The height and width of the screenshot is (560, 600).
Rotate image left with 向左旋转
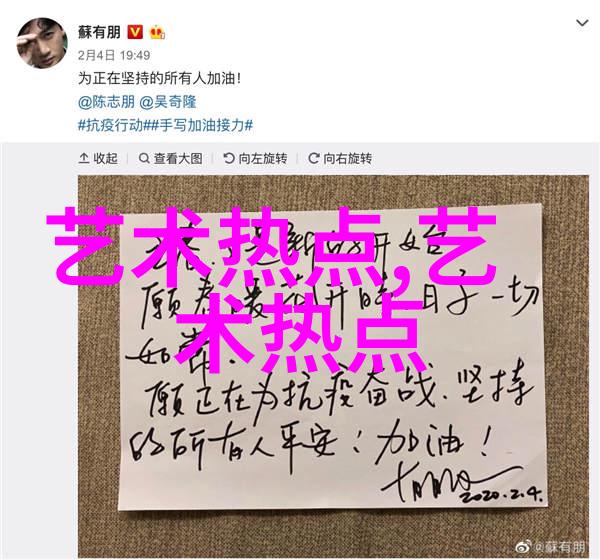(x=255, y=158)
